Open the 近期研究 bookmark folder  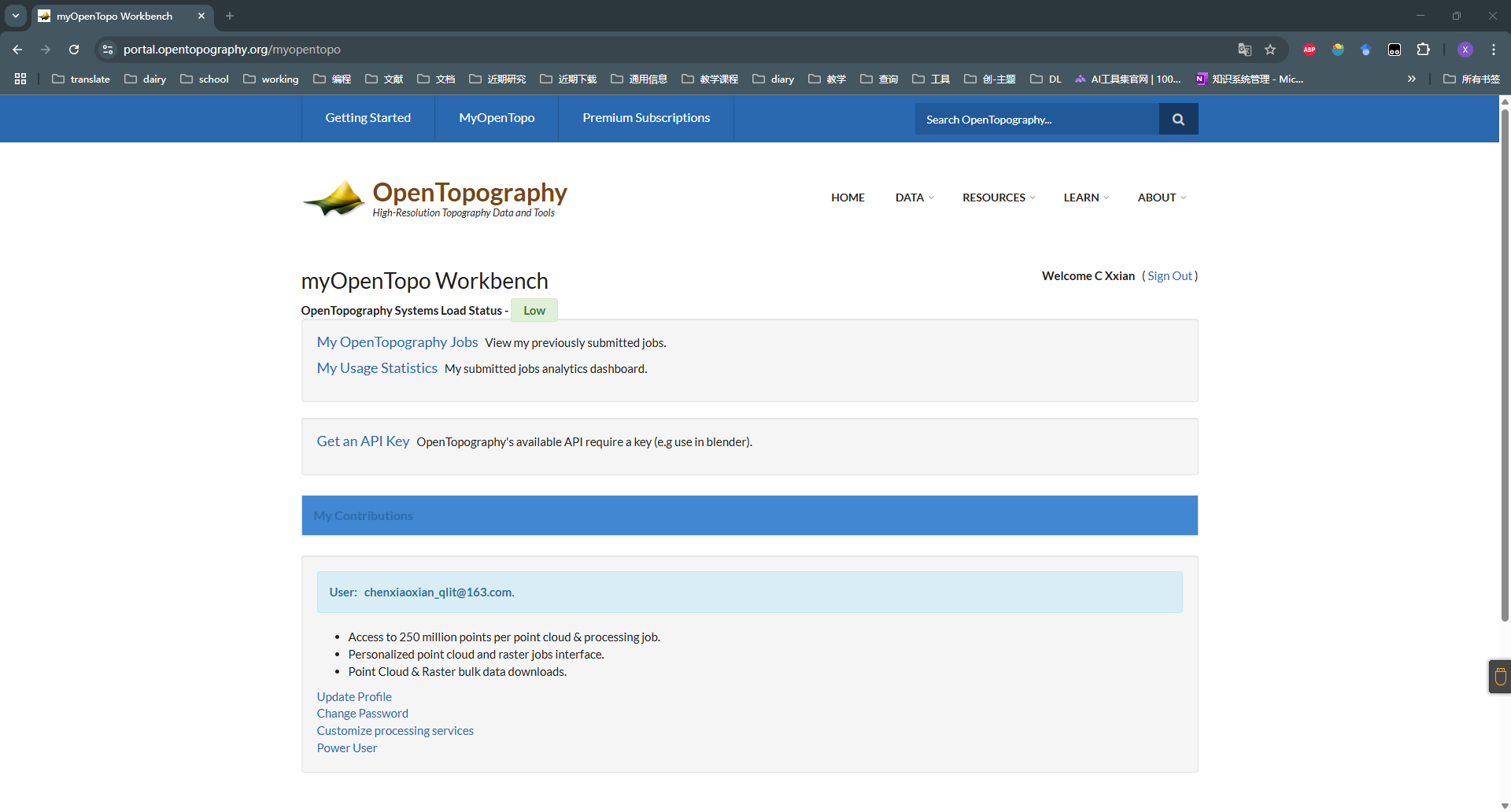497,79
